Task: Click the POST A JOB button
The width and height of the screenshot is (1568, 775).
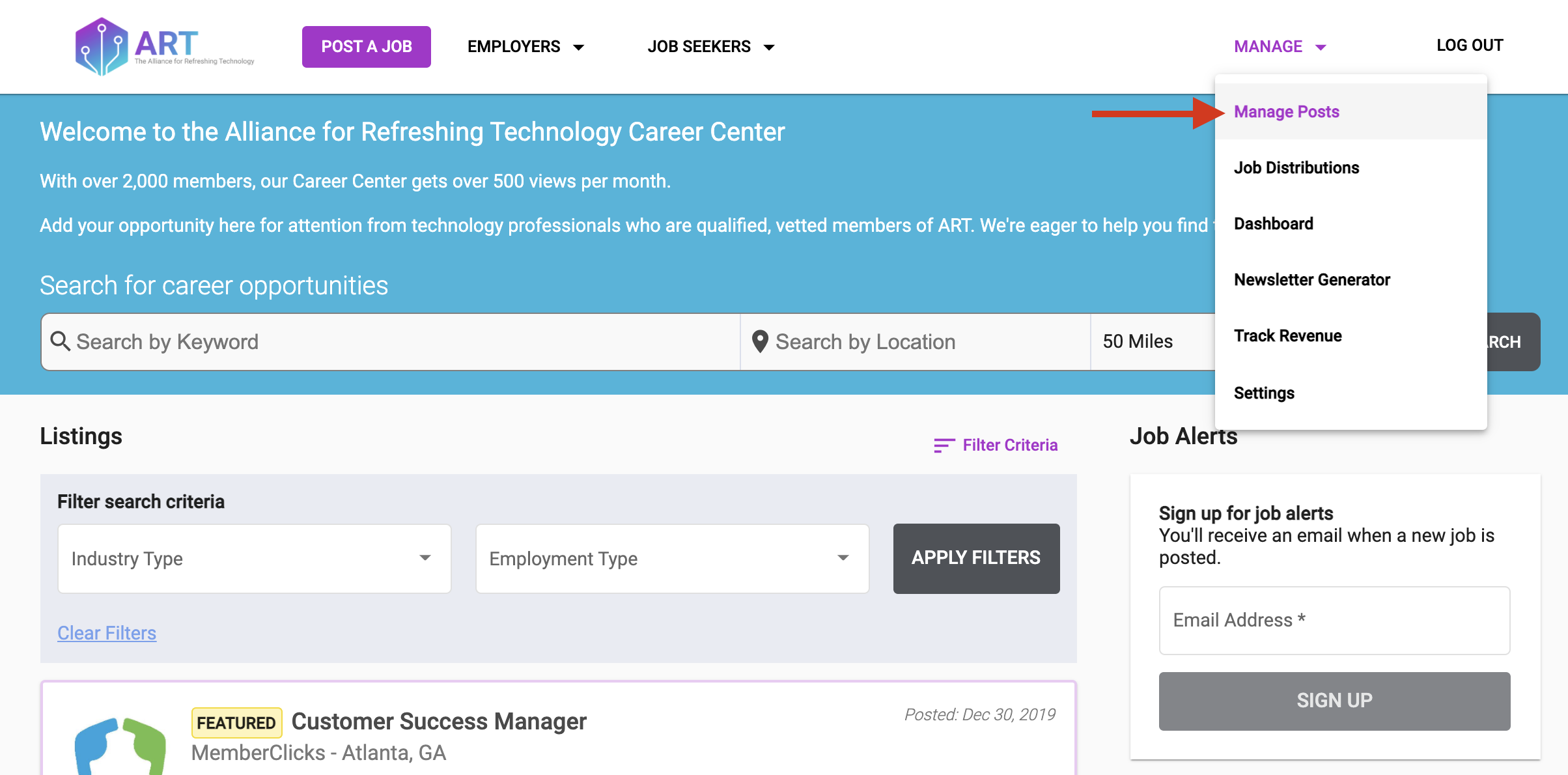Action: point(366,46)
